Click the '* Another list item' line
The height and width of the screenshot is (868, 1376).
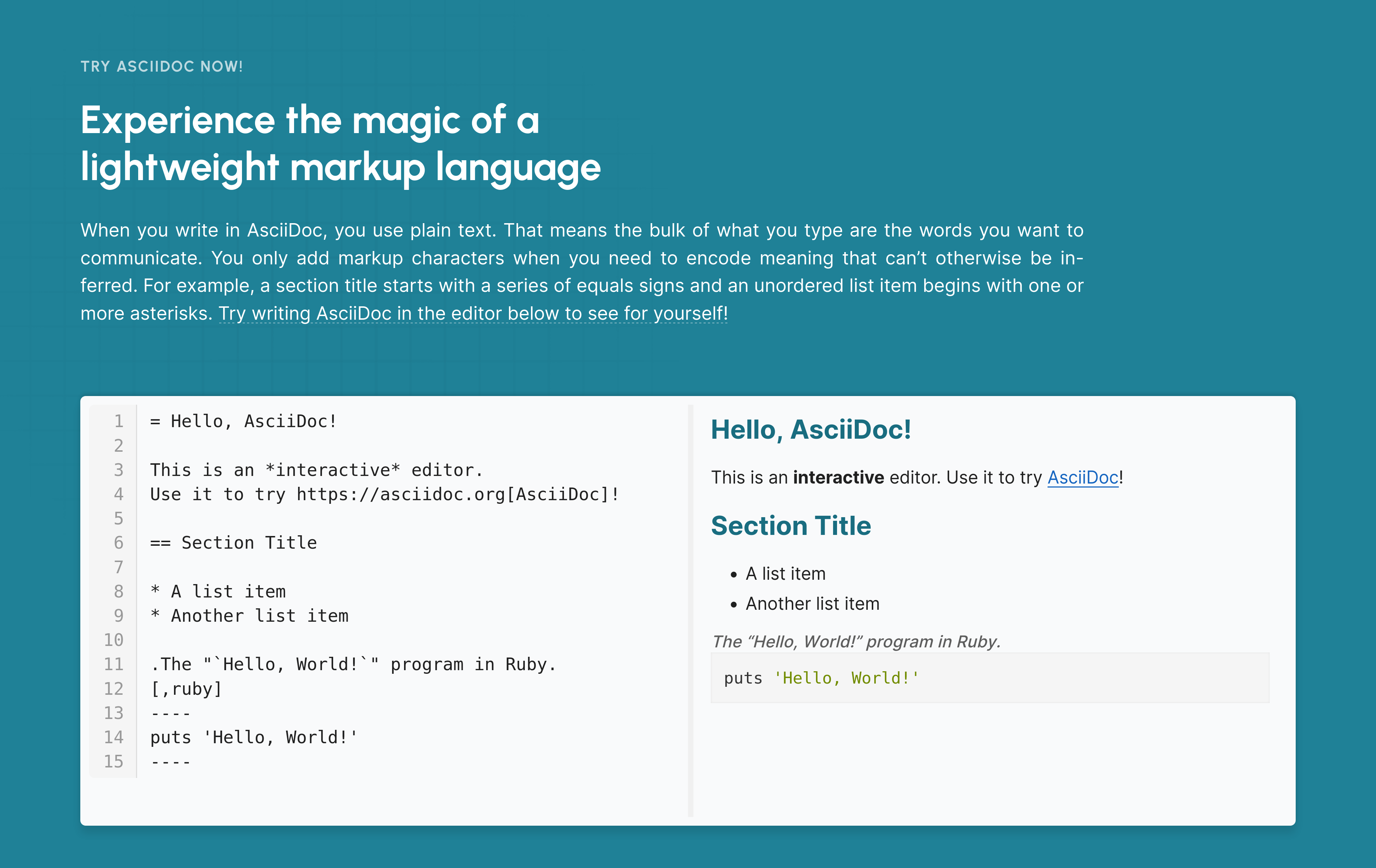pos(249,616)
